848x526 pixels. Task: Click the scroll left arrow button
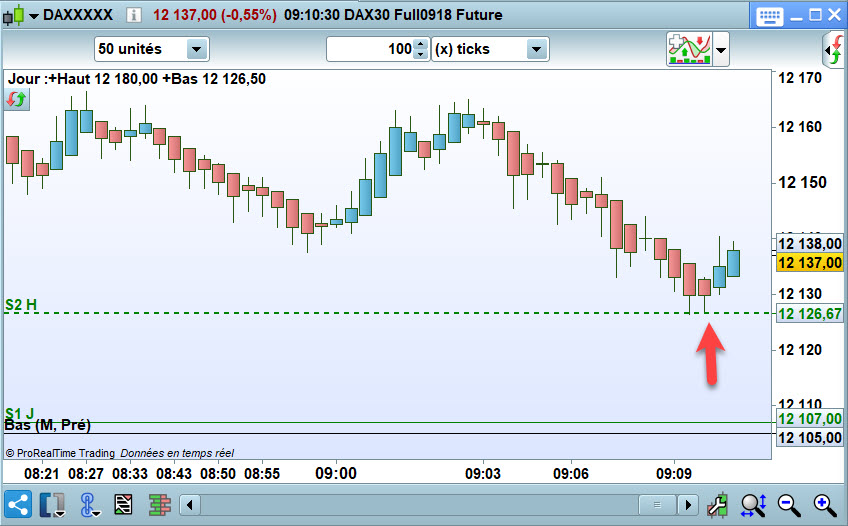[x=189, y=505]
